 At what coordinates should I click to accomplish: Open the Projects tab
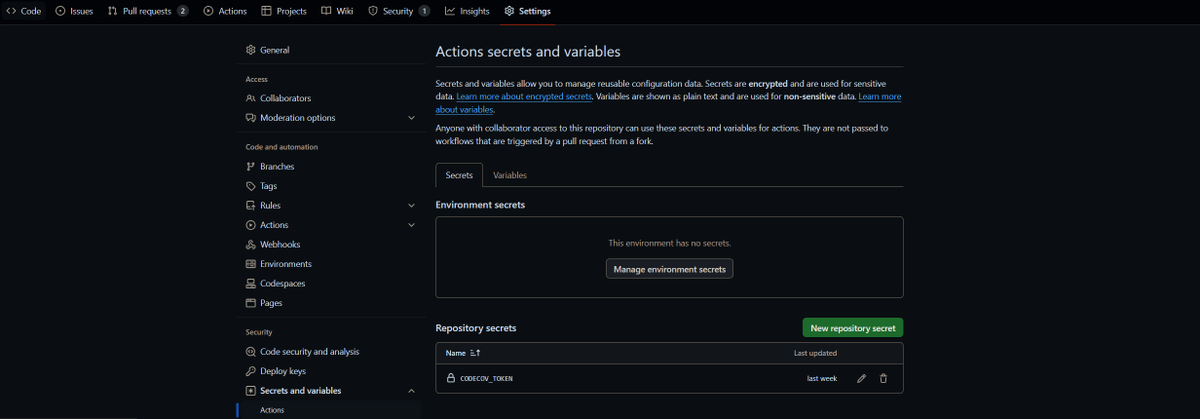pos(284,11)
